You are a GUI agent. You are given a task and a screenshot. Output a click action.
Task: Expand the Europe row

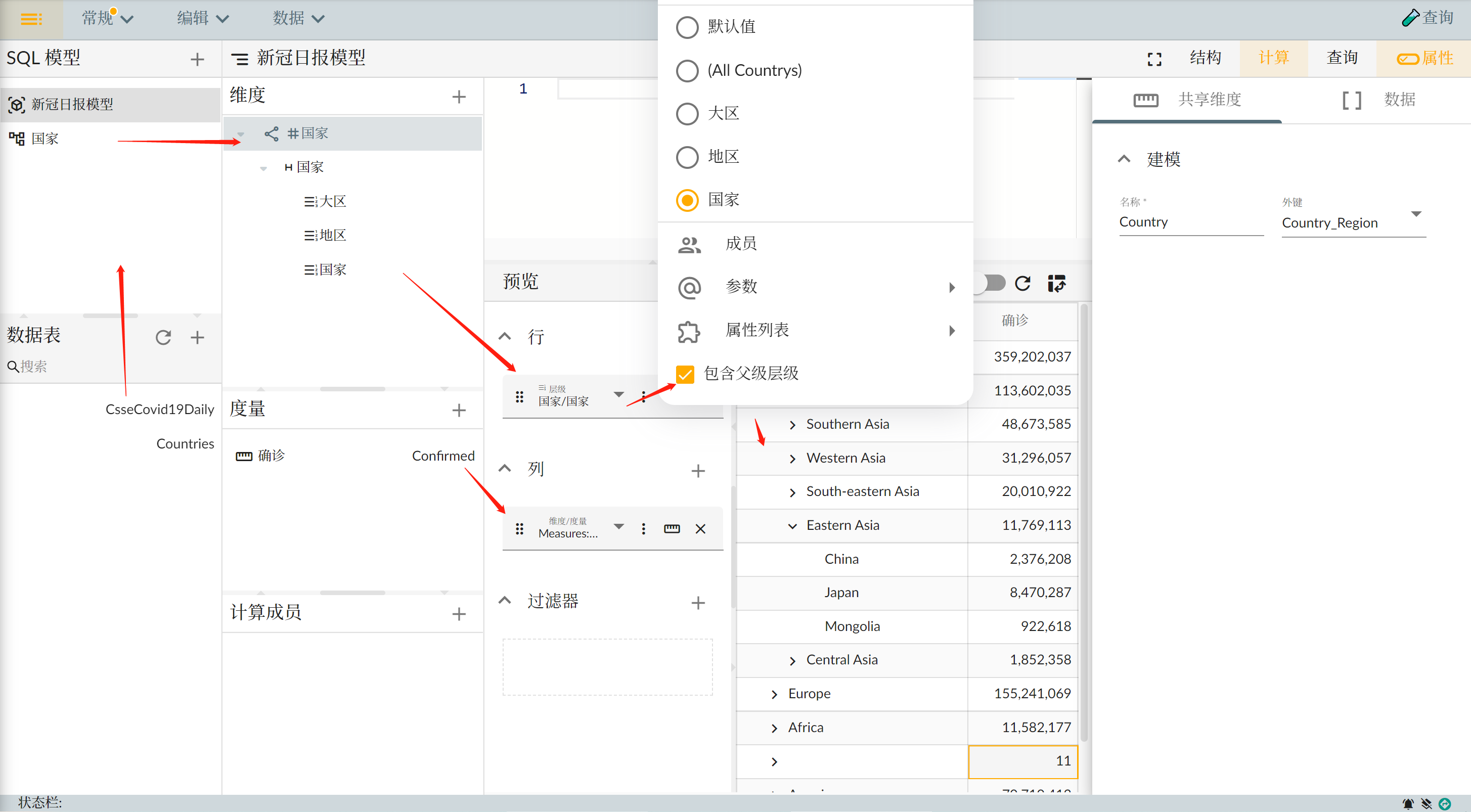coord(774,694)
